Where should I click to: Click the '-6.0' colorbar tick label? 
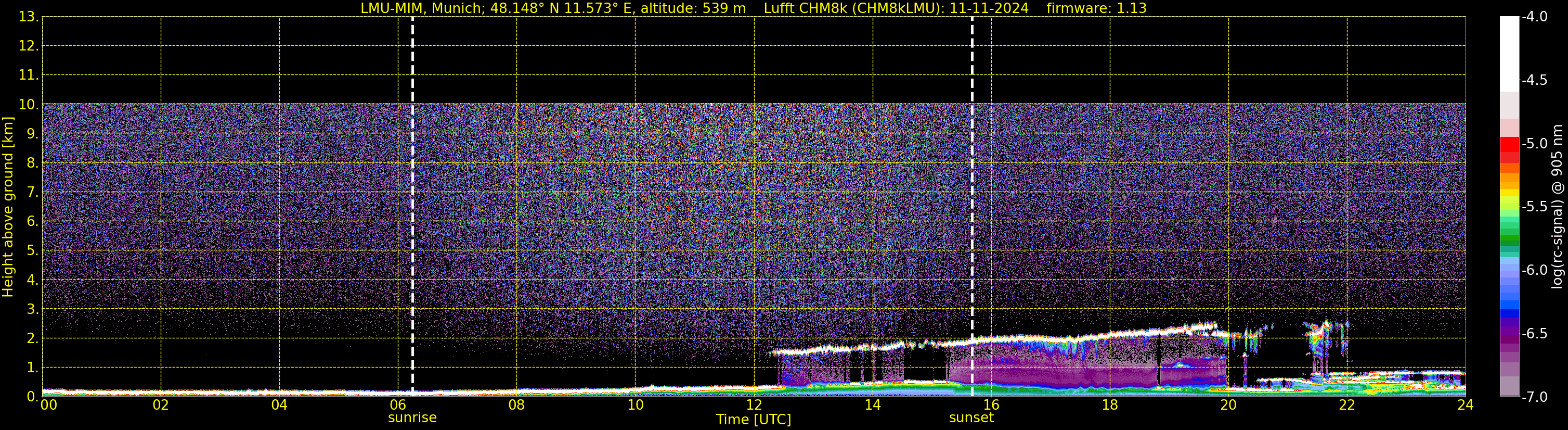(x=1535, y=270)
